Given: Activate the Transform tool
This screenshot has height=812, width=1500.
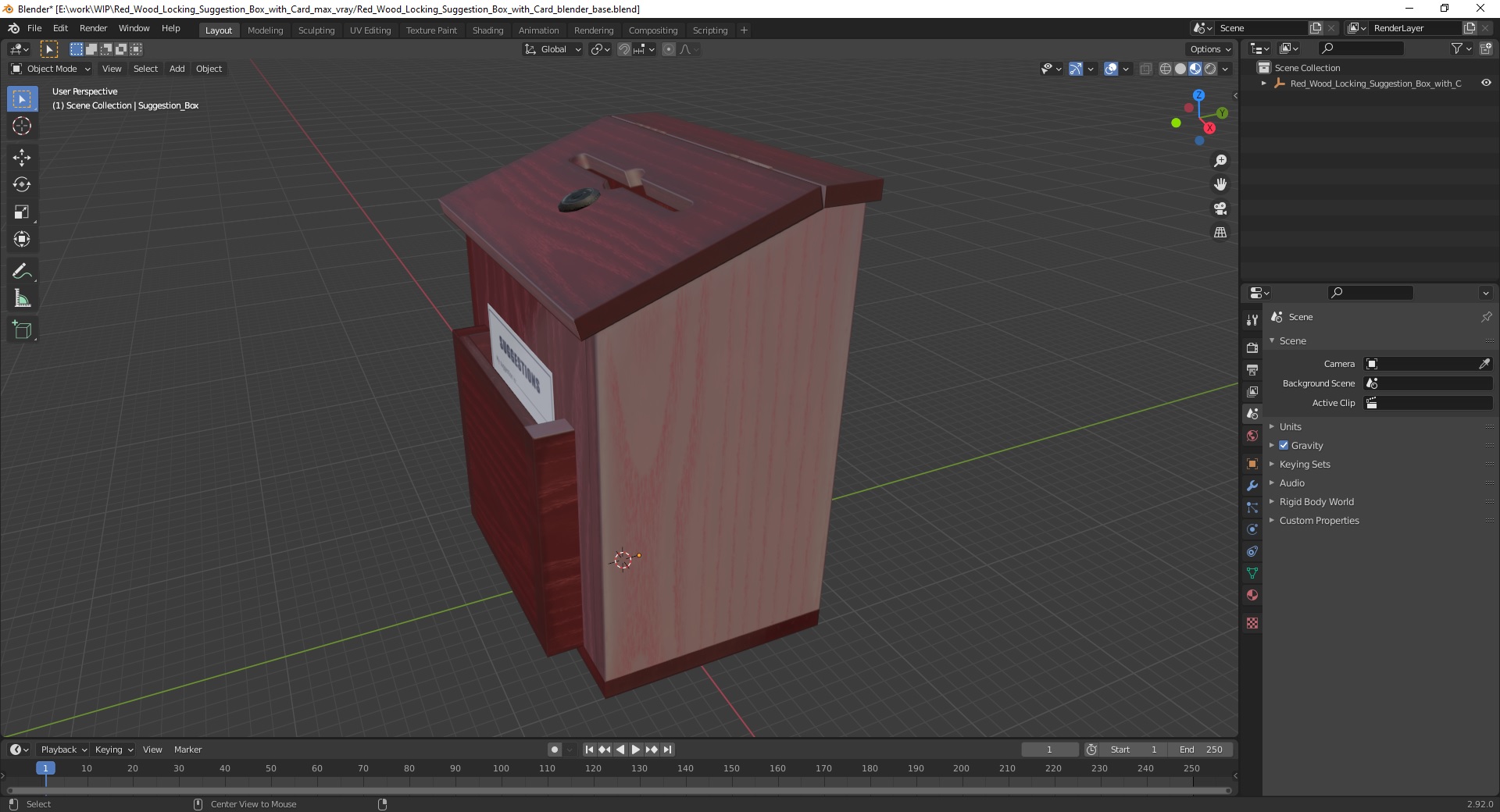Looking at the screenshot, I should click(22, 239).
